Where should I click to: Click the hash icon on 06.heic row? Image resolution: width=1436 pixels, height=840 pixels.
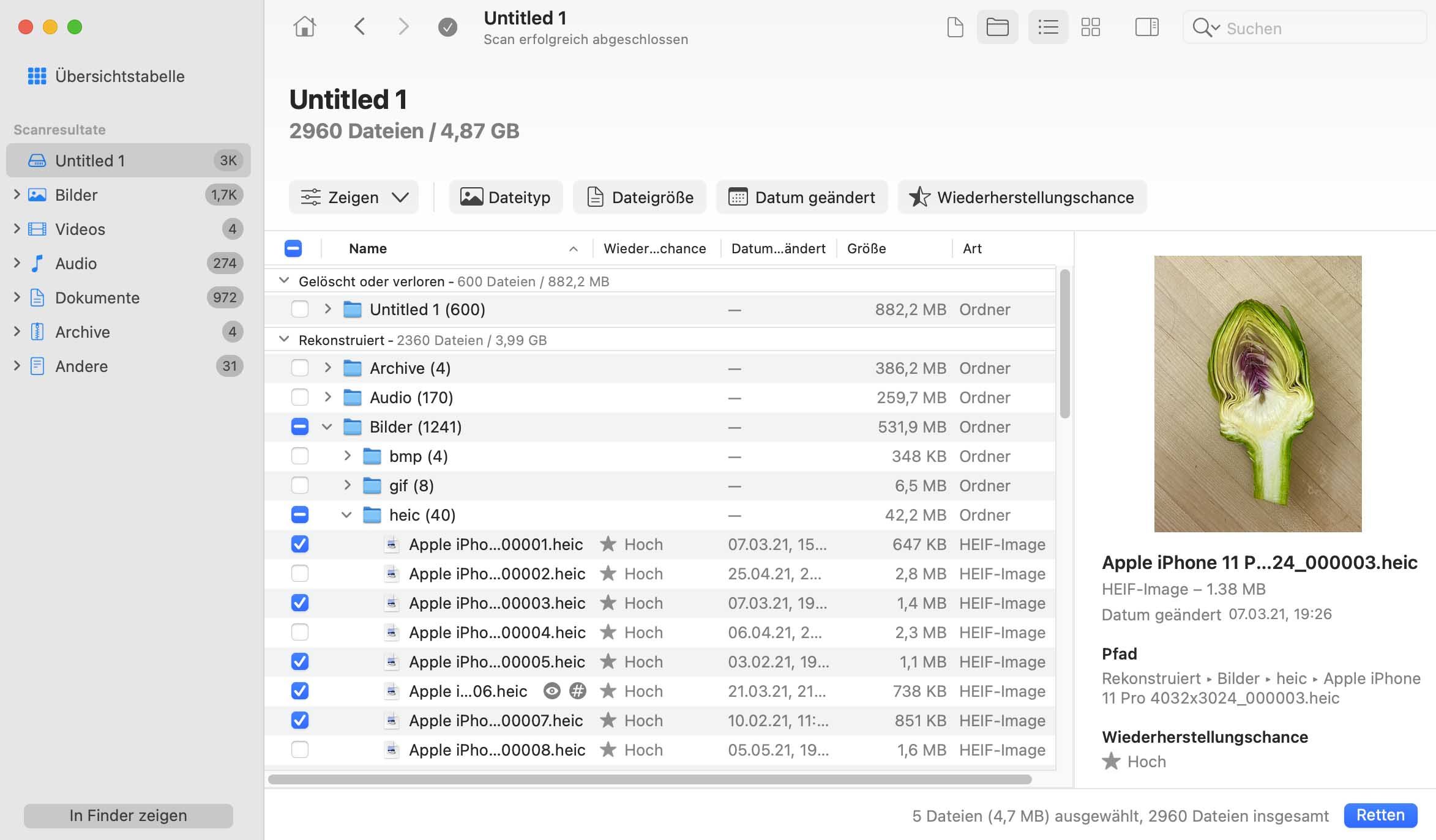point(577,691)
